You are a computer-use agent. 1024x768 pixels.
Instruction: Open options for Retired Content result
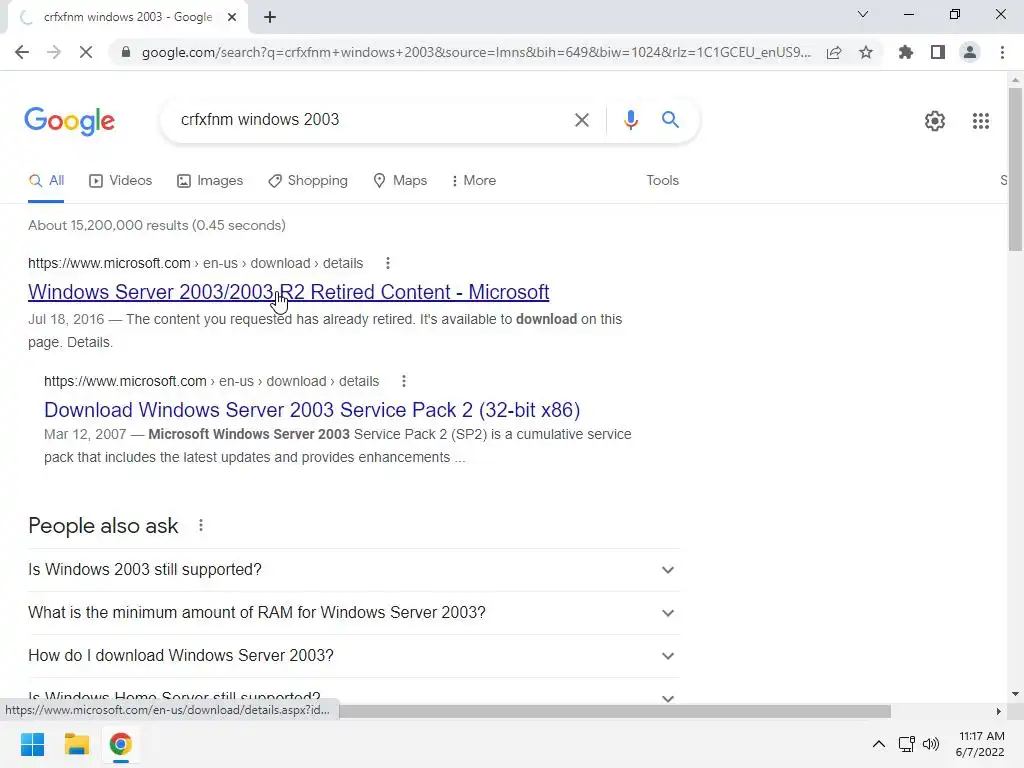388,263
